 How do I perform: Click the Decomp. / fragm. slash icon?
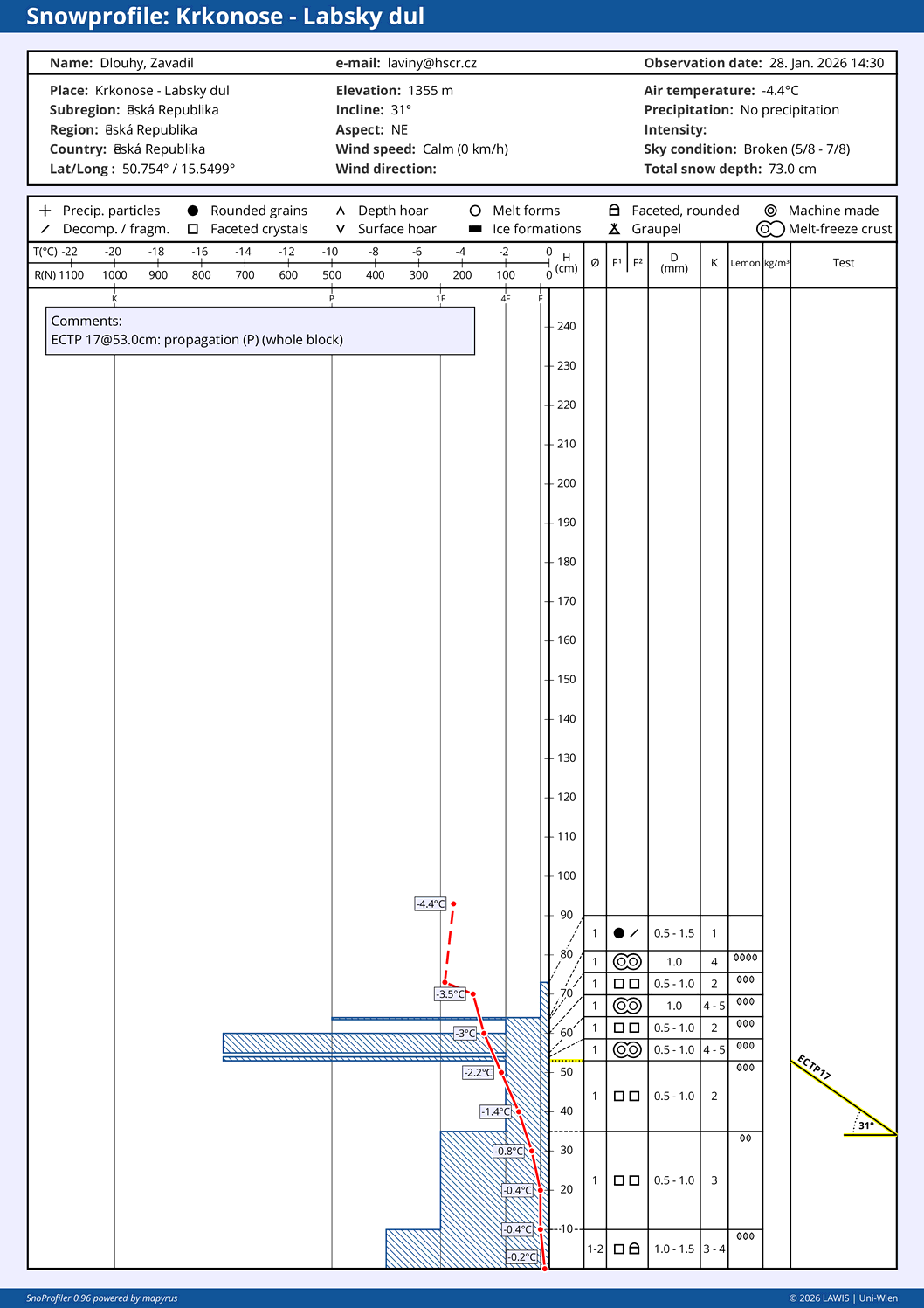(45, 229)
